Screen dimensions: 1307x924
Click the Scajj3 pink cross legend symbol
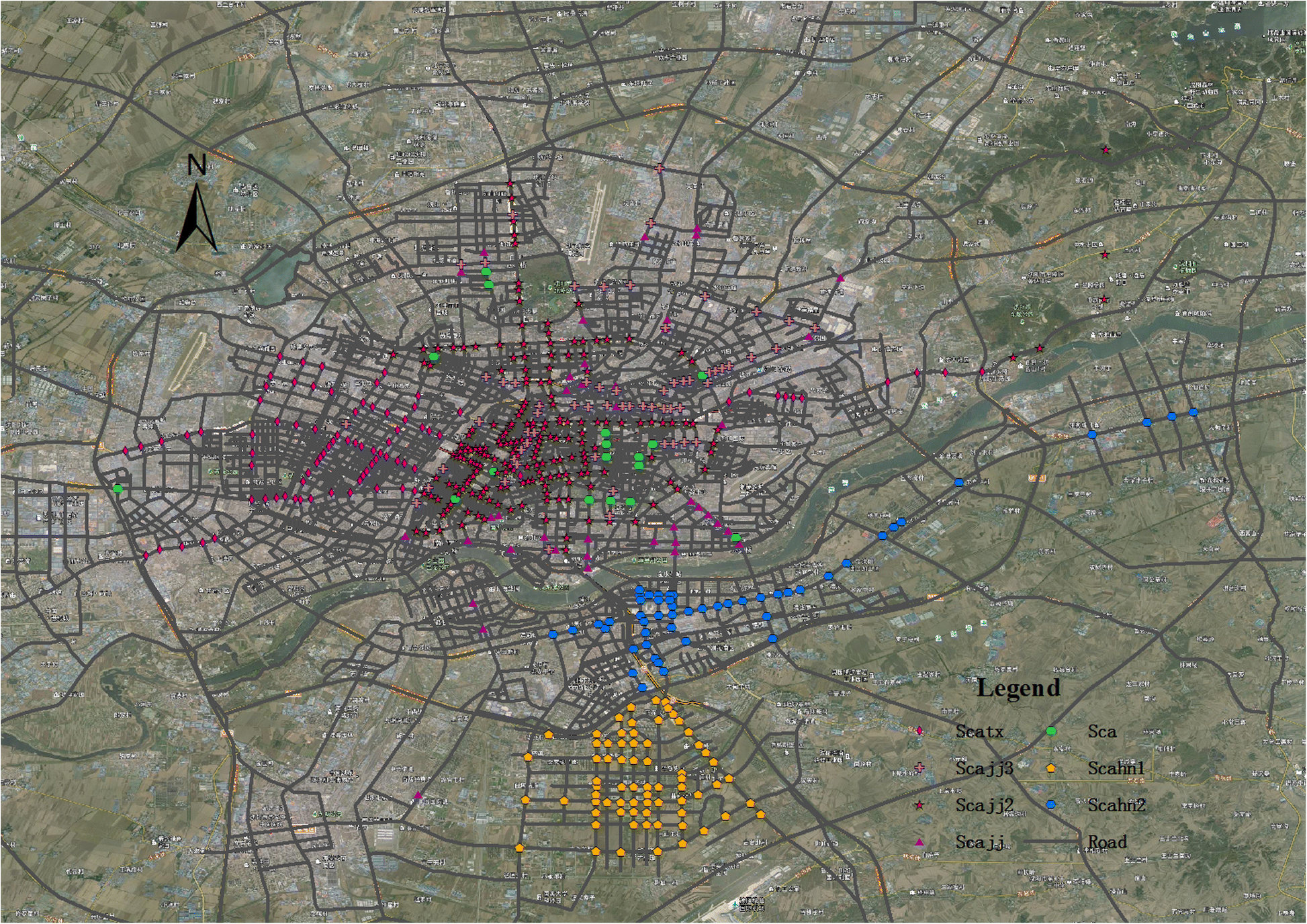pyautogui.click(x=919, y=768)
